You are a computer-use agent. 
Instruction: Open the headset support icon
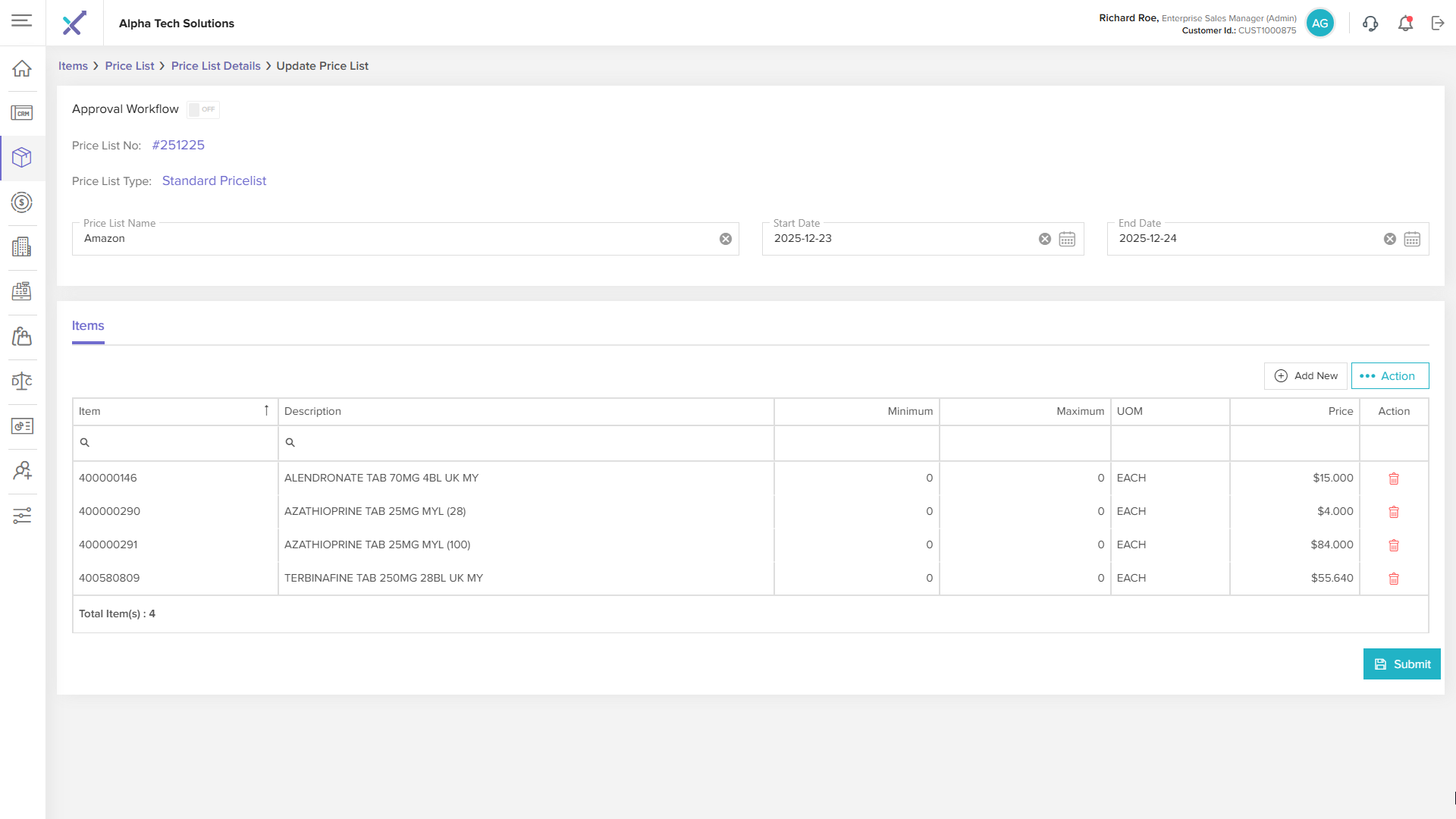click(1370, 24)
